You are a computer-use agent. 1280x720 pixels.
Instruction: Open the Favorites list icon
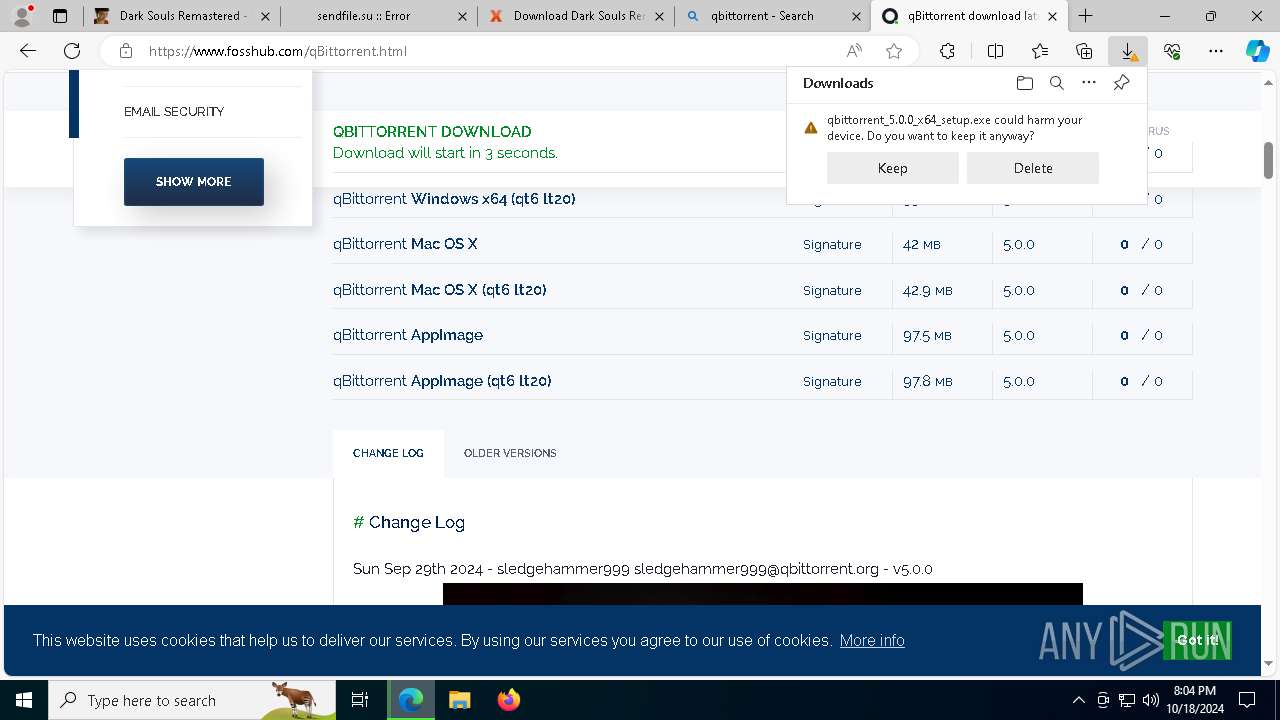(x=1040, y=51)
